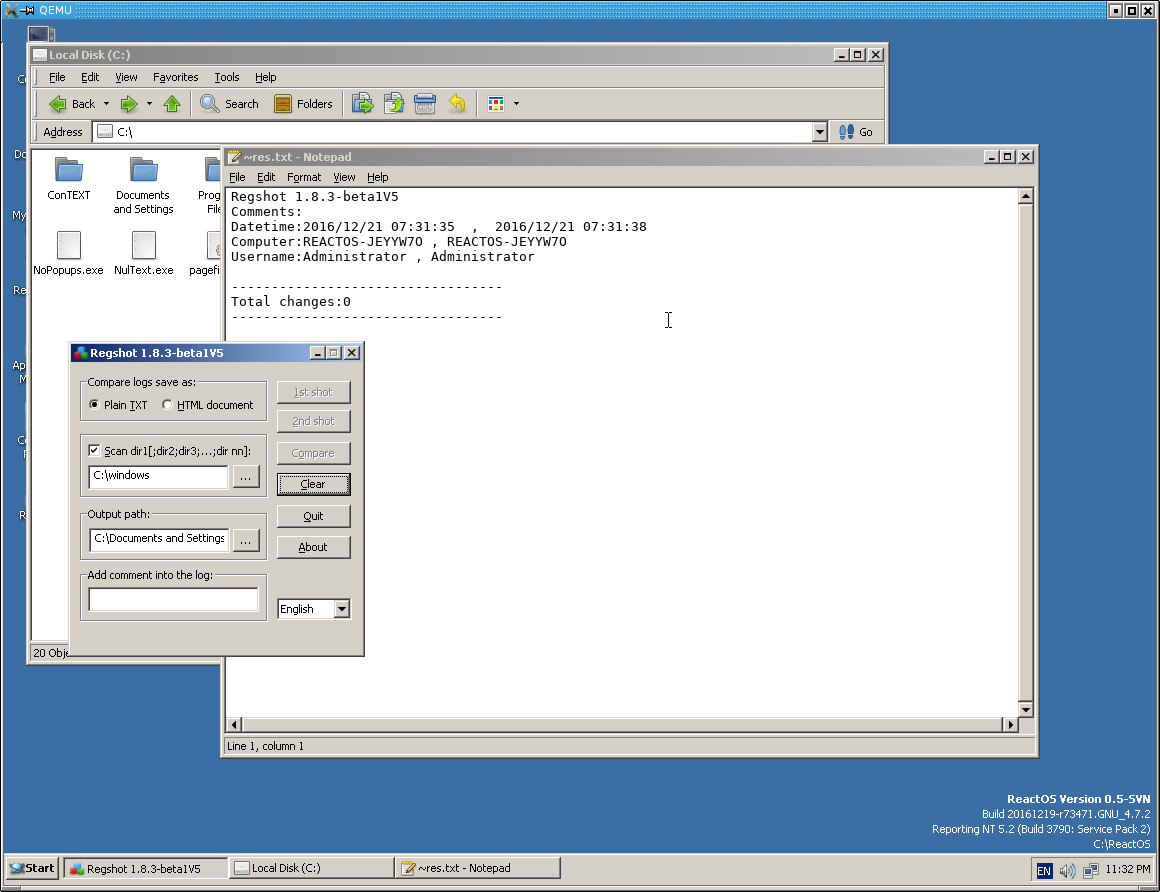Image resolution: width=1160 pixels, height=892 pixels.
Task: Open the Start menu
Action: pos(32,868)
